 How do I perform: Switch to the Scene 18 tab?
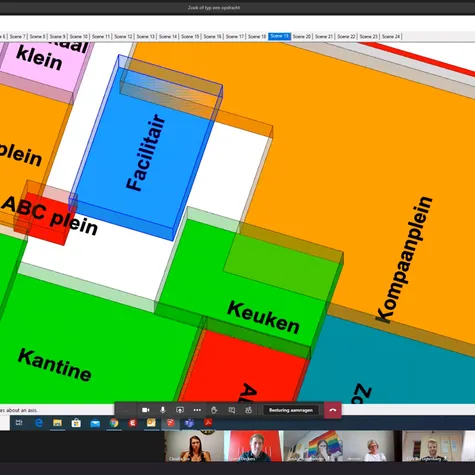click(x=257, y=36)
